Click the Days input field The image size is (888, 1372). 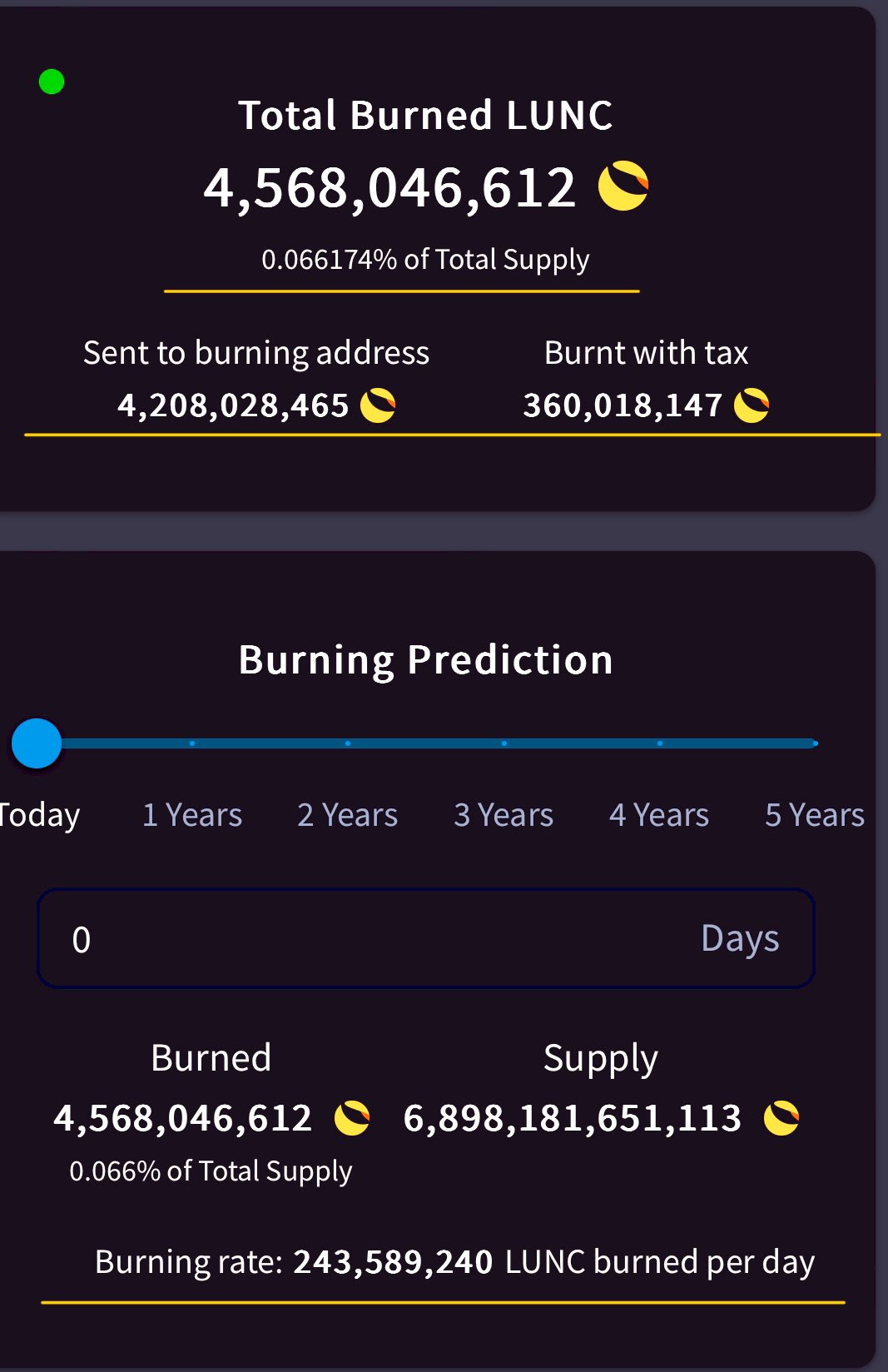425,938
